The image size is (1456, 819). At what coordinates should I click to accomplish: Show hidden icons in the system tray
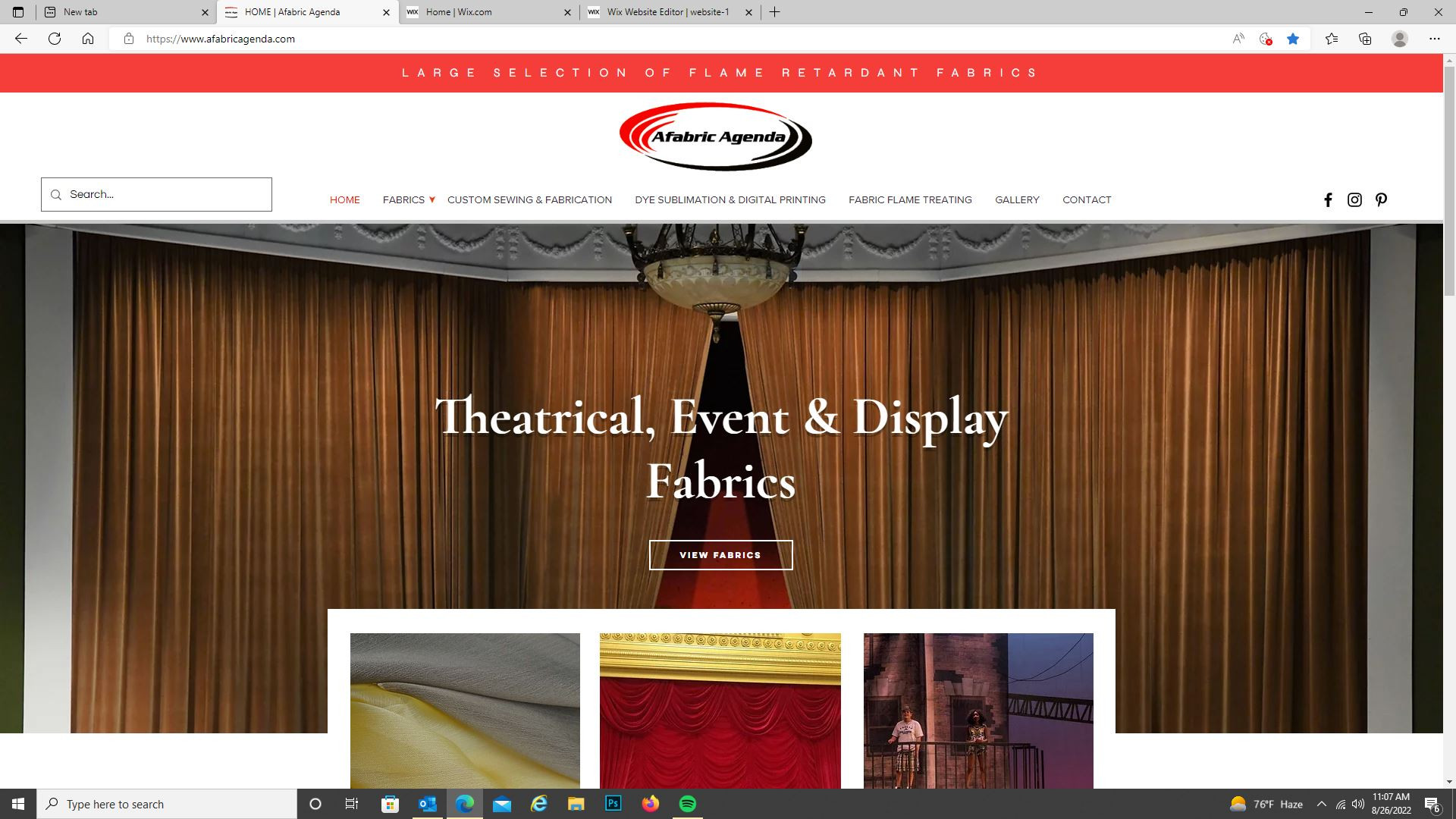pos(1321,804)
